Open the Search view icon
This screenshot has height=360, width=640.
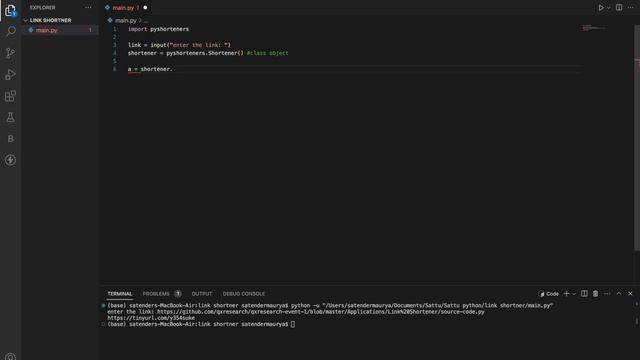coord(10,31)
